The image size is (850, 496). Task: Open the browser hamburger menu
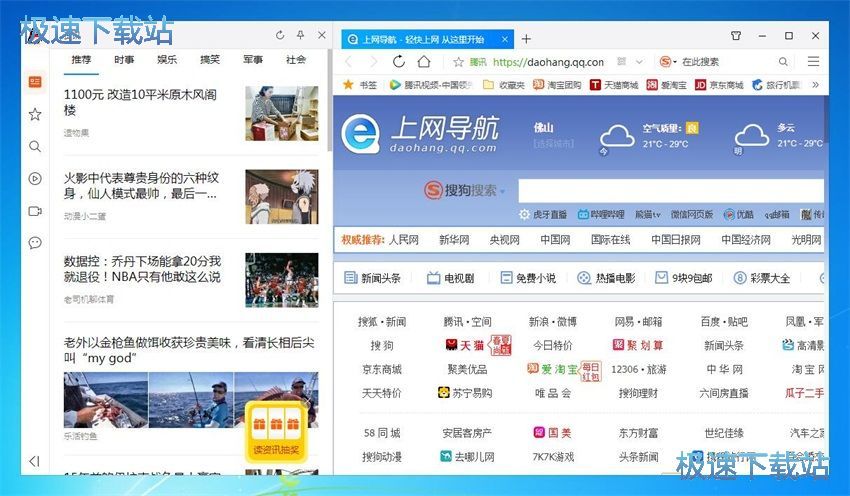point(813,62)
